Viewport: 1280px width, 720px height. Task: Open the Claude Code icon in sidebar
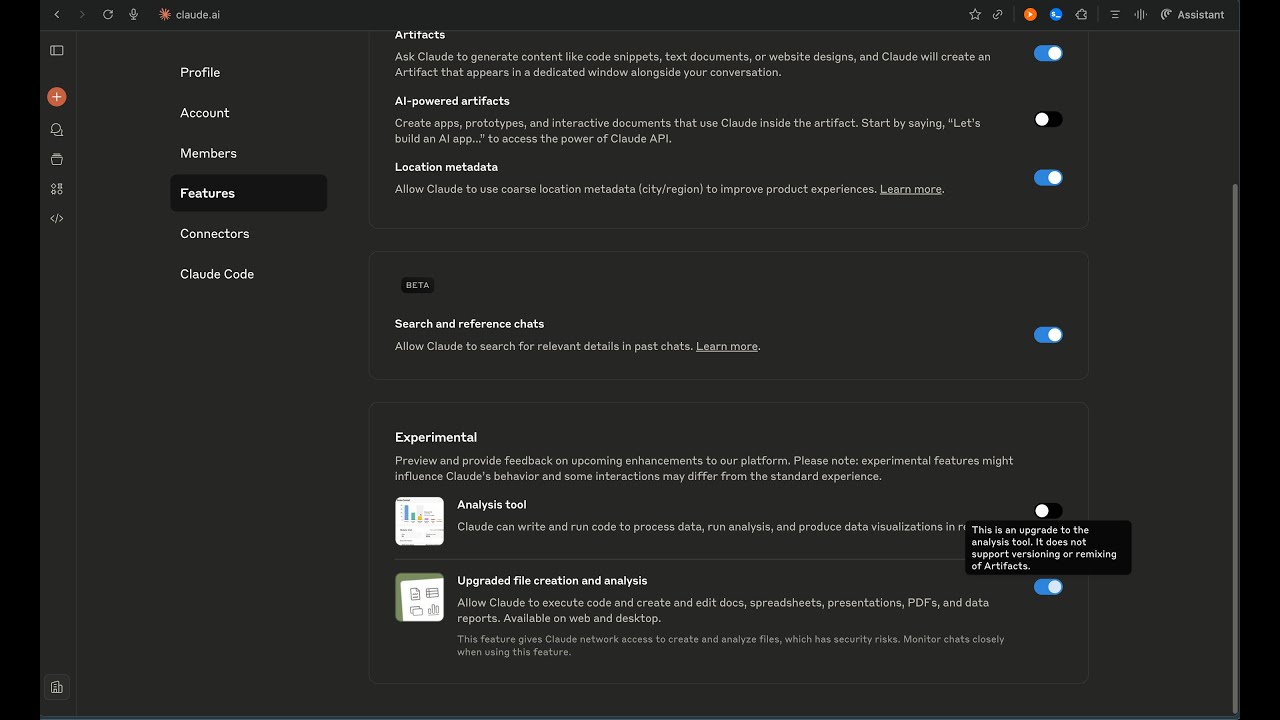(57, 218)
